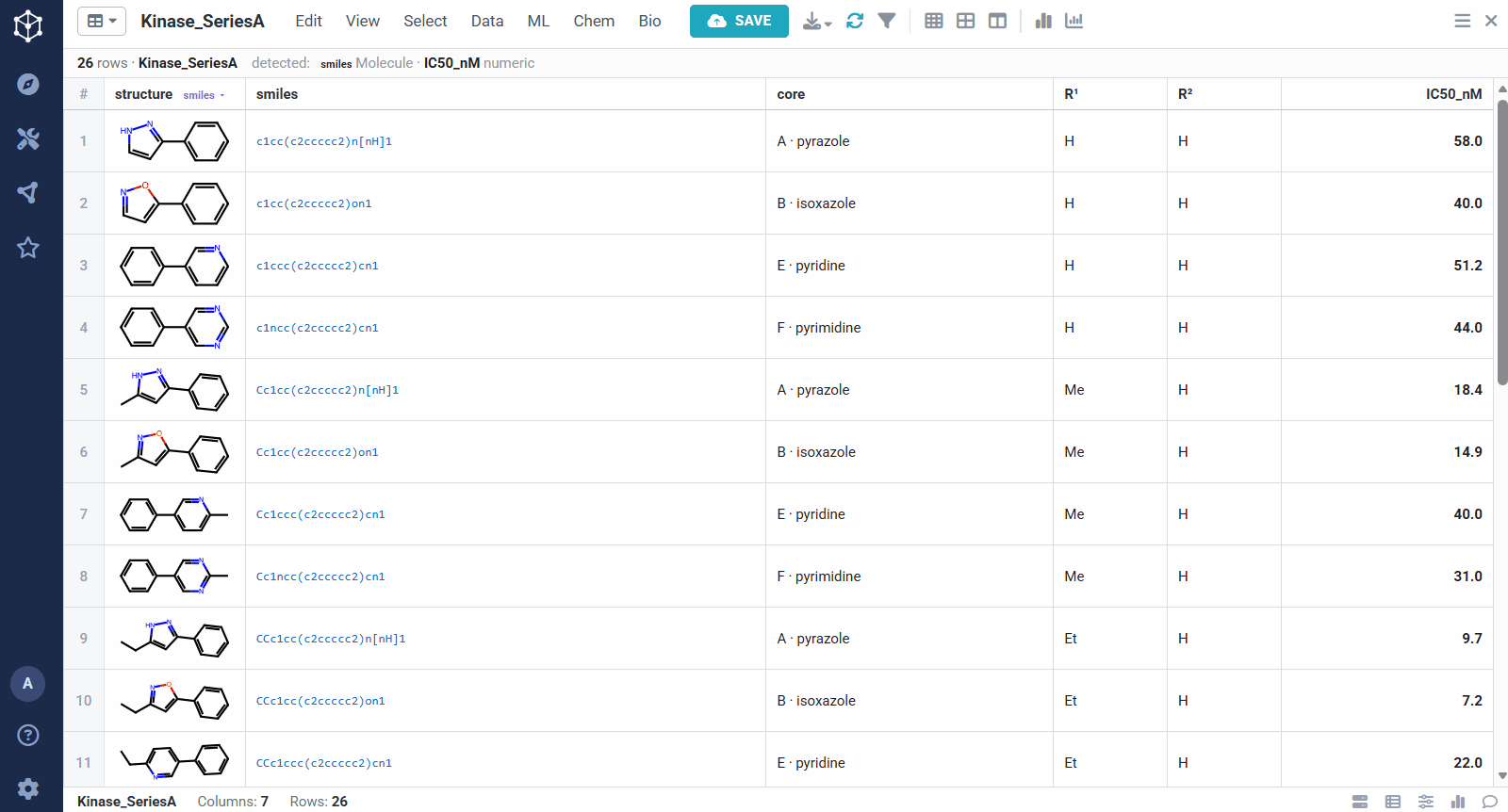Click 'smiles Molecule' in detected info bar

[367, 63]
